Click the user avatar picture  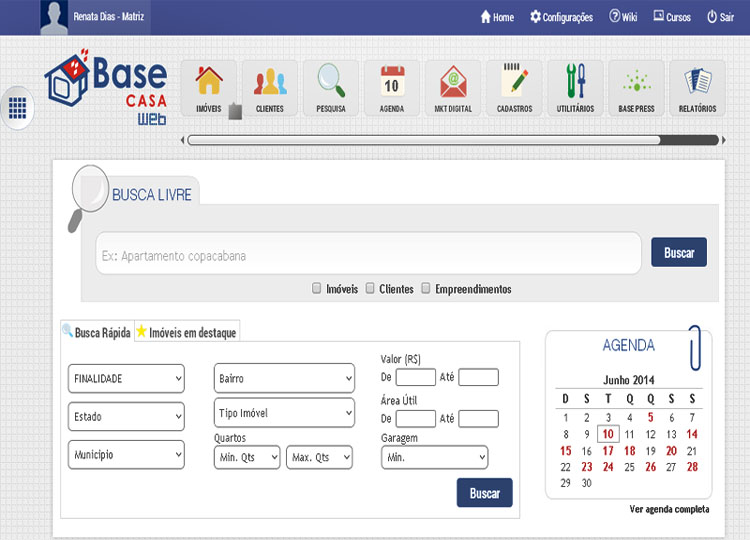coord(54,17)
